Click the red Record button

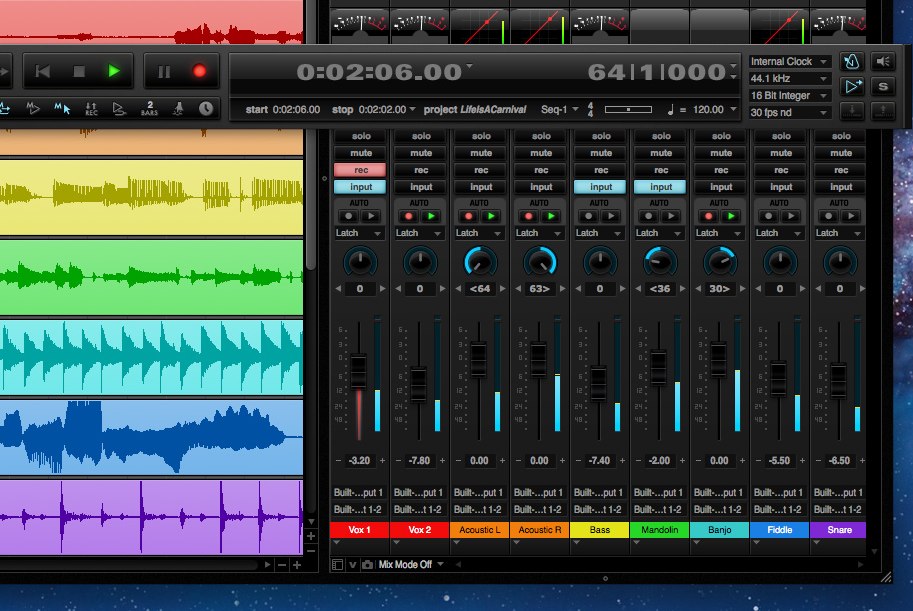[198, 71]
